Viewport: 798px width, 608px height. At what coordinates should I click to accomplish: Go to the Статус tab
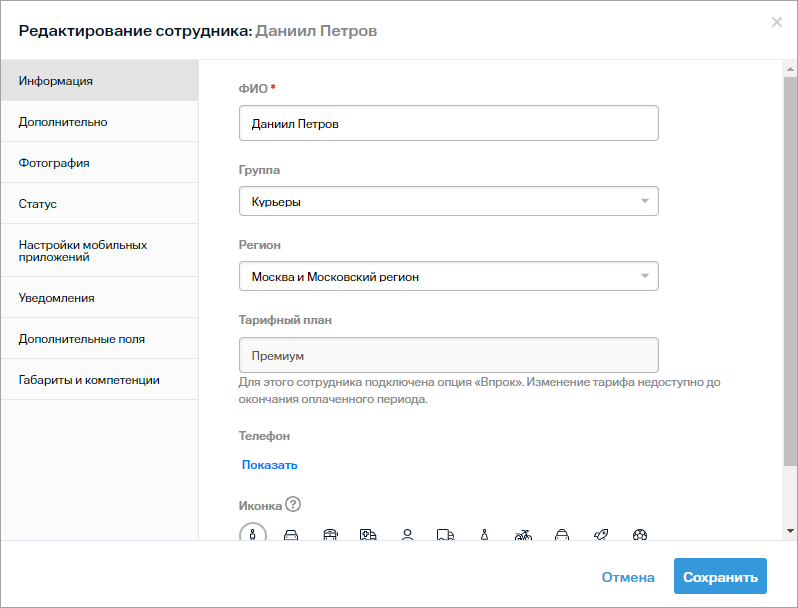pyautogui.click(x=38, y=204)
